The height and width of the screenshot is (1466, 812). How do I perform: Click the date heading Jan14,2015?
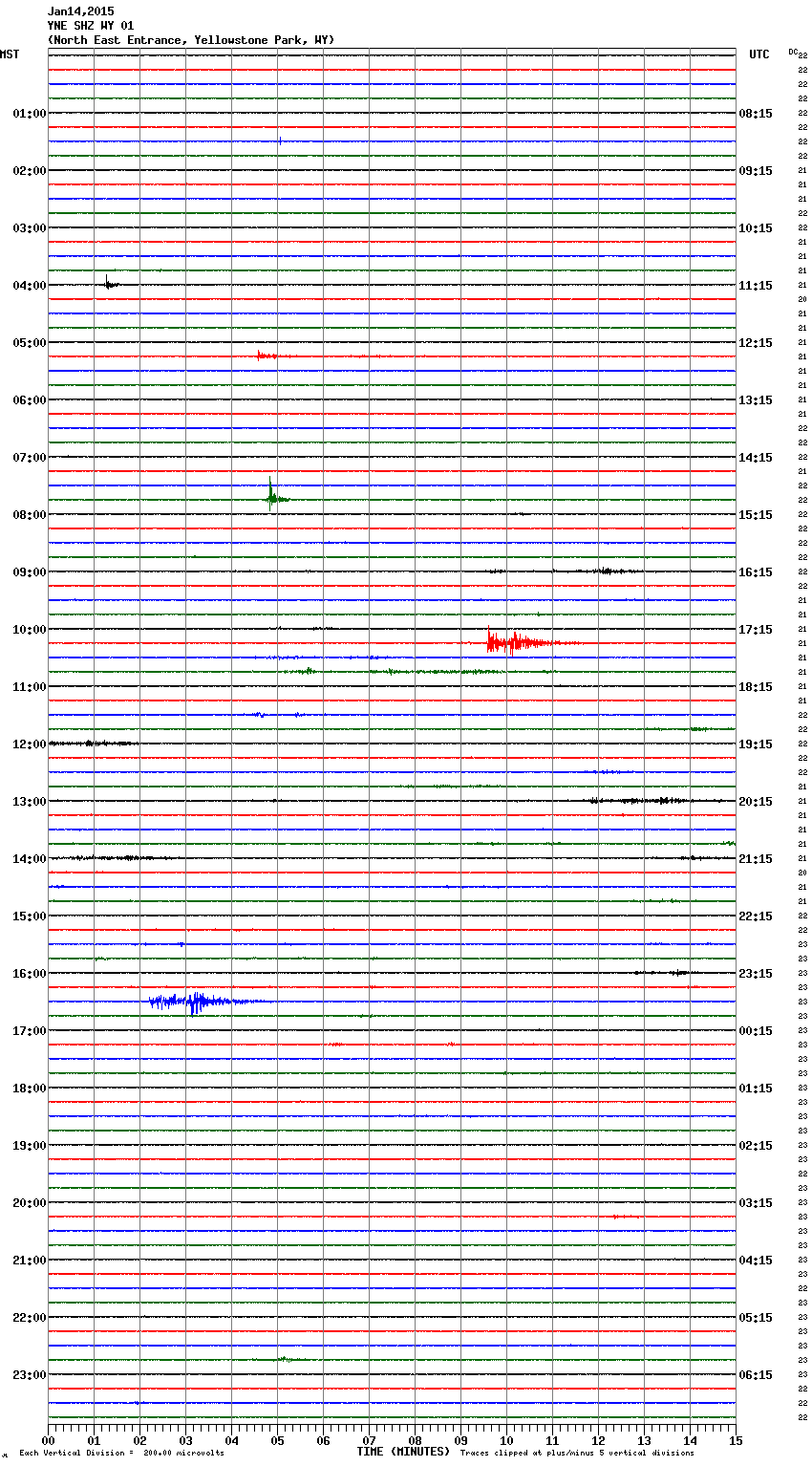tap(80, 11)
